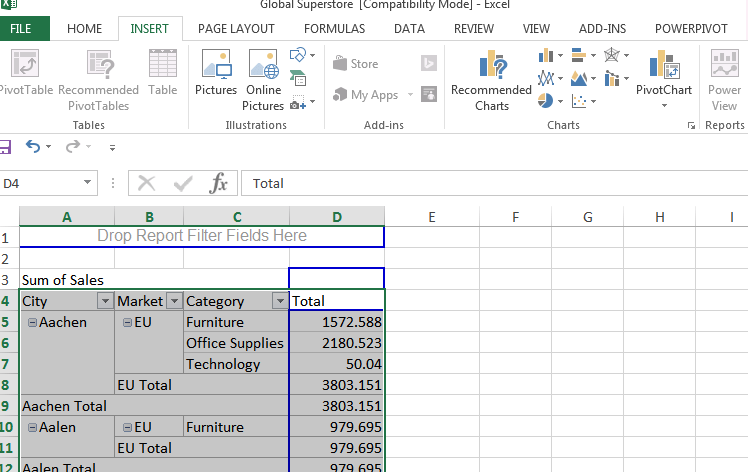The image size is (748, 472).
Task: Click in the formula bar showing Total
Action: [x=495, y=183]
